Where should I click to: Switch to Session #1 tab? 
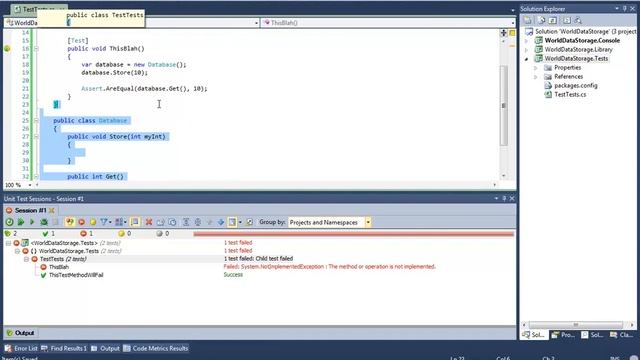(30, 210)
